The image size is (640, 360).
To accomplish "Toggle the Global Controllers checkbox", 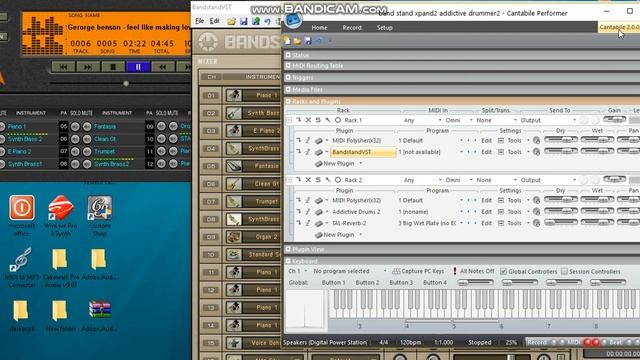I will point(504,271).
